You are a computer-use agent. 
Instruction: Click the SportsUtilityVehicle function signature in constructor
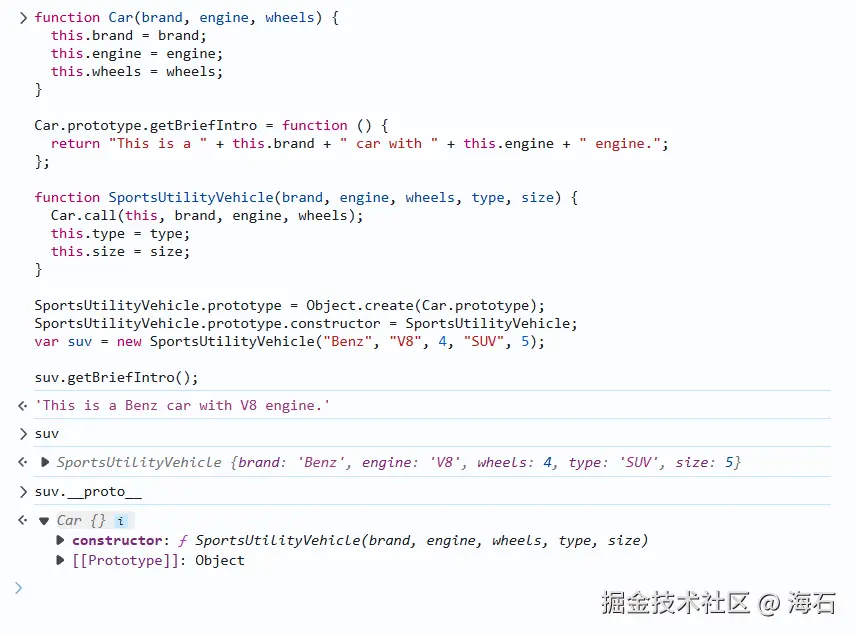coord(420,540)
